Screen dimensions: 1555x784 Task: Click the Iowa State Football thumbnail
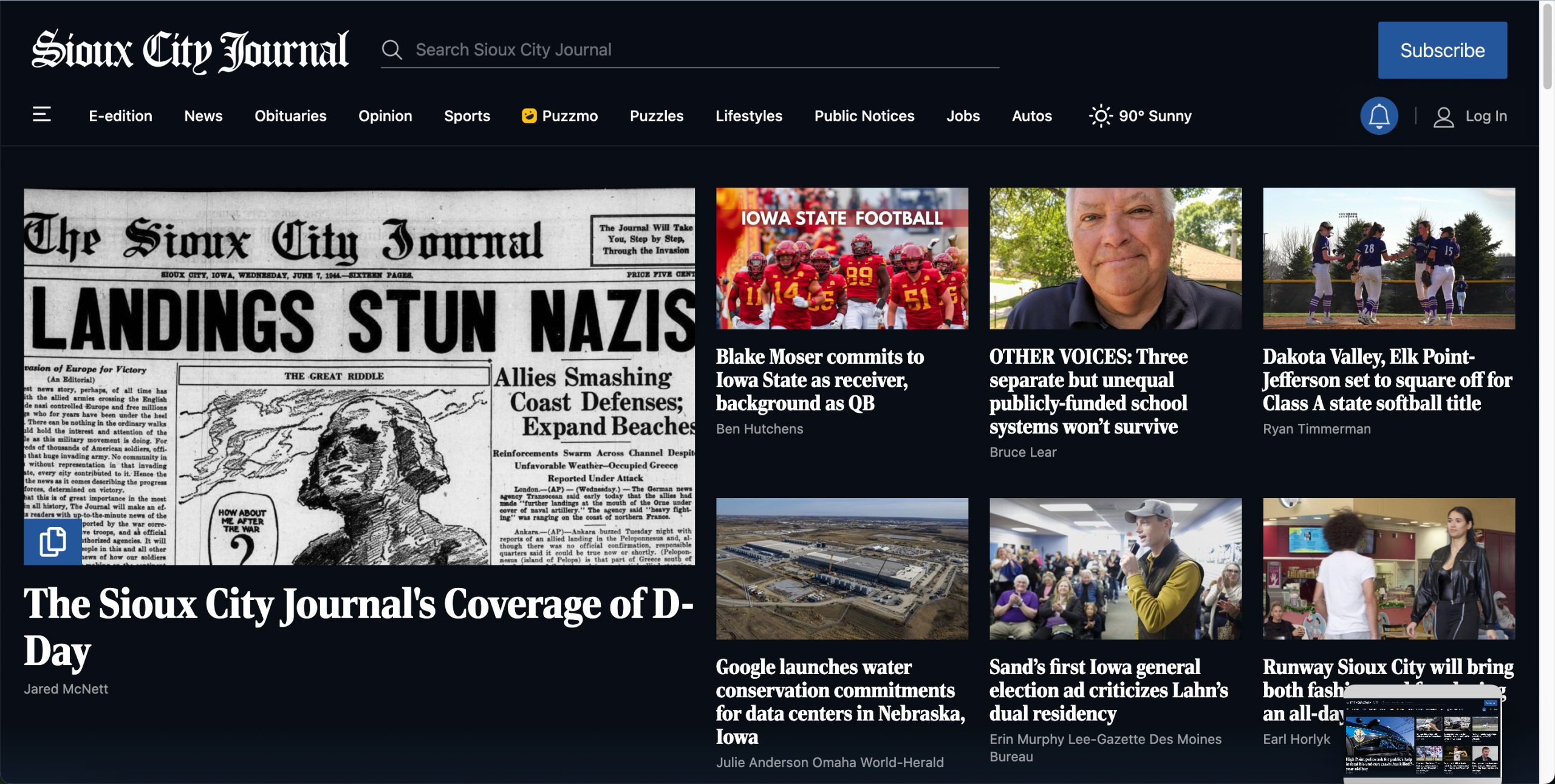click(x=842, y=258)
